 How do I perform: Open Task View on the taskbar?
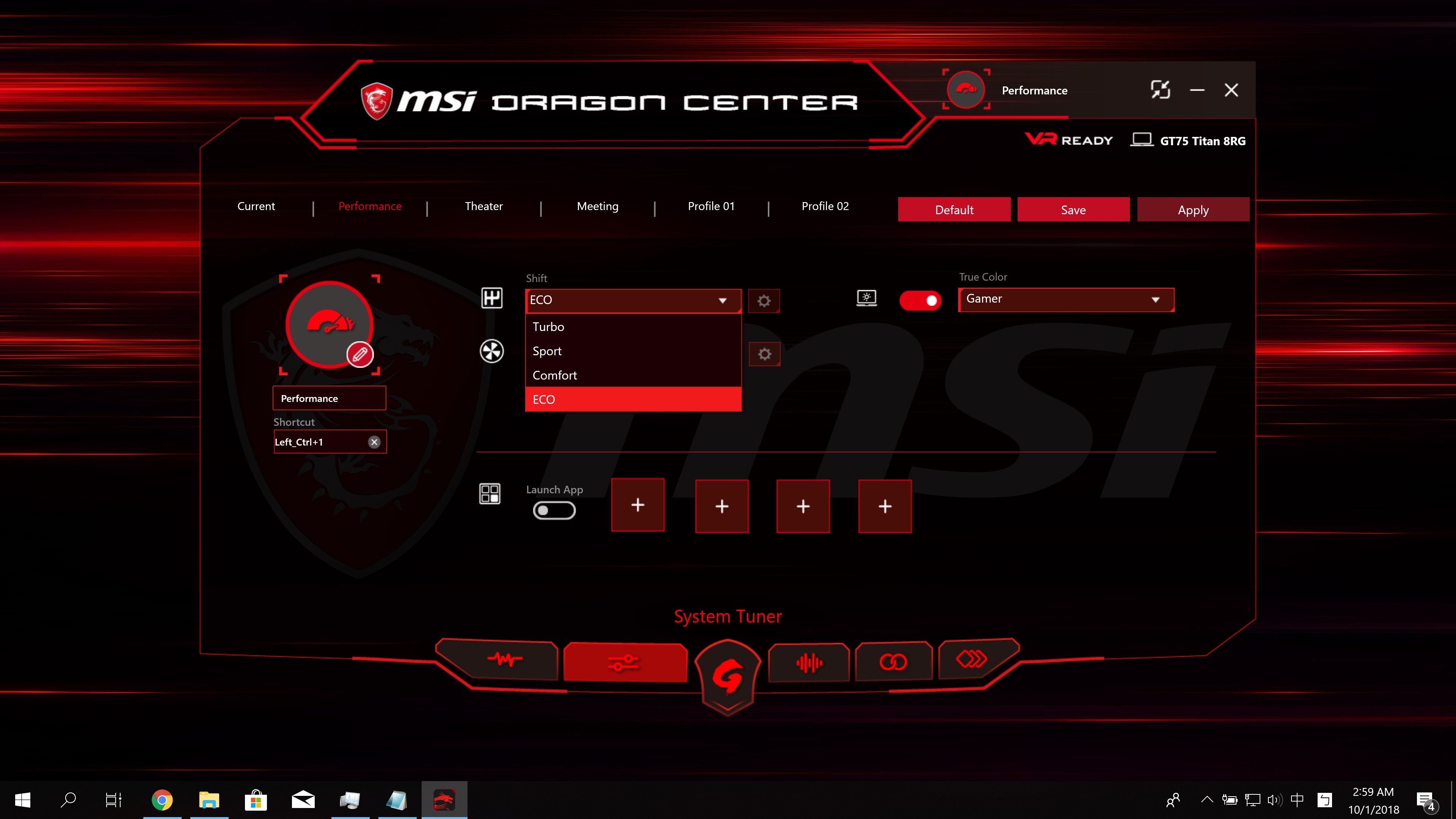(114, 800)
